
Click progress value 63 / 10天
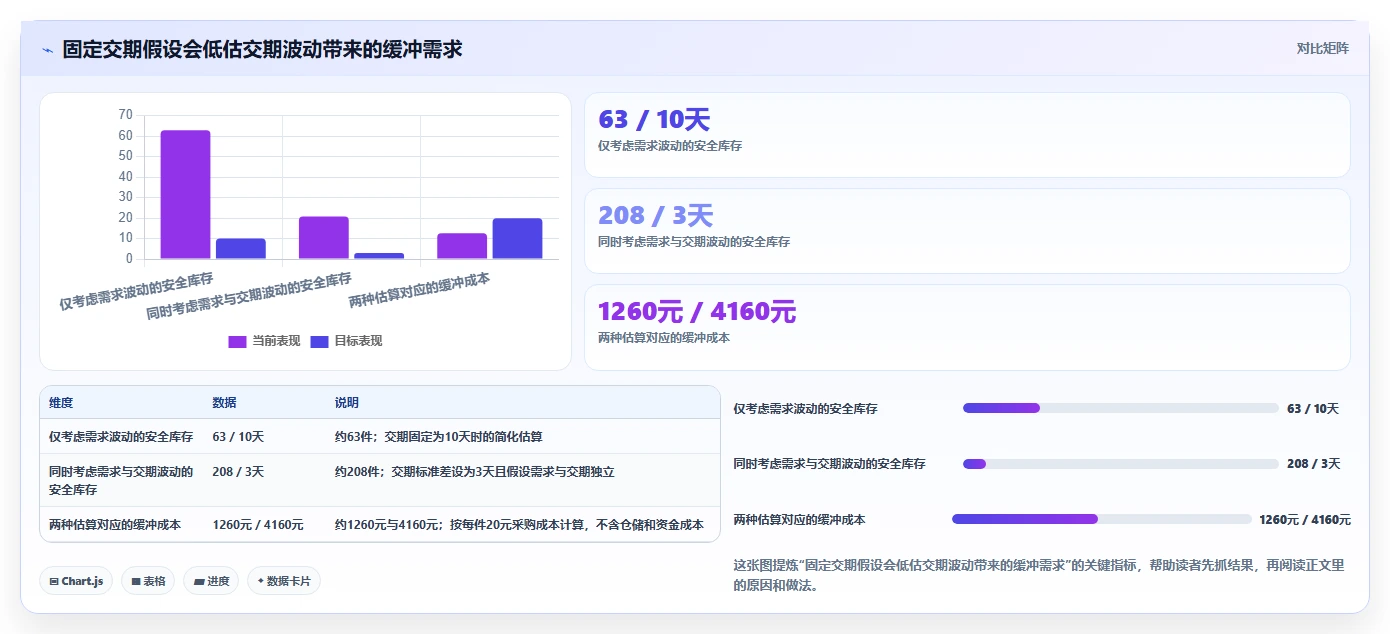tap(1312, 409)
